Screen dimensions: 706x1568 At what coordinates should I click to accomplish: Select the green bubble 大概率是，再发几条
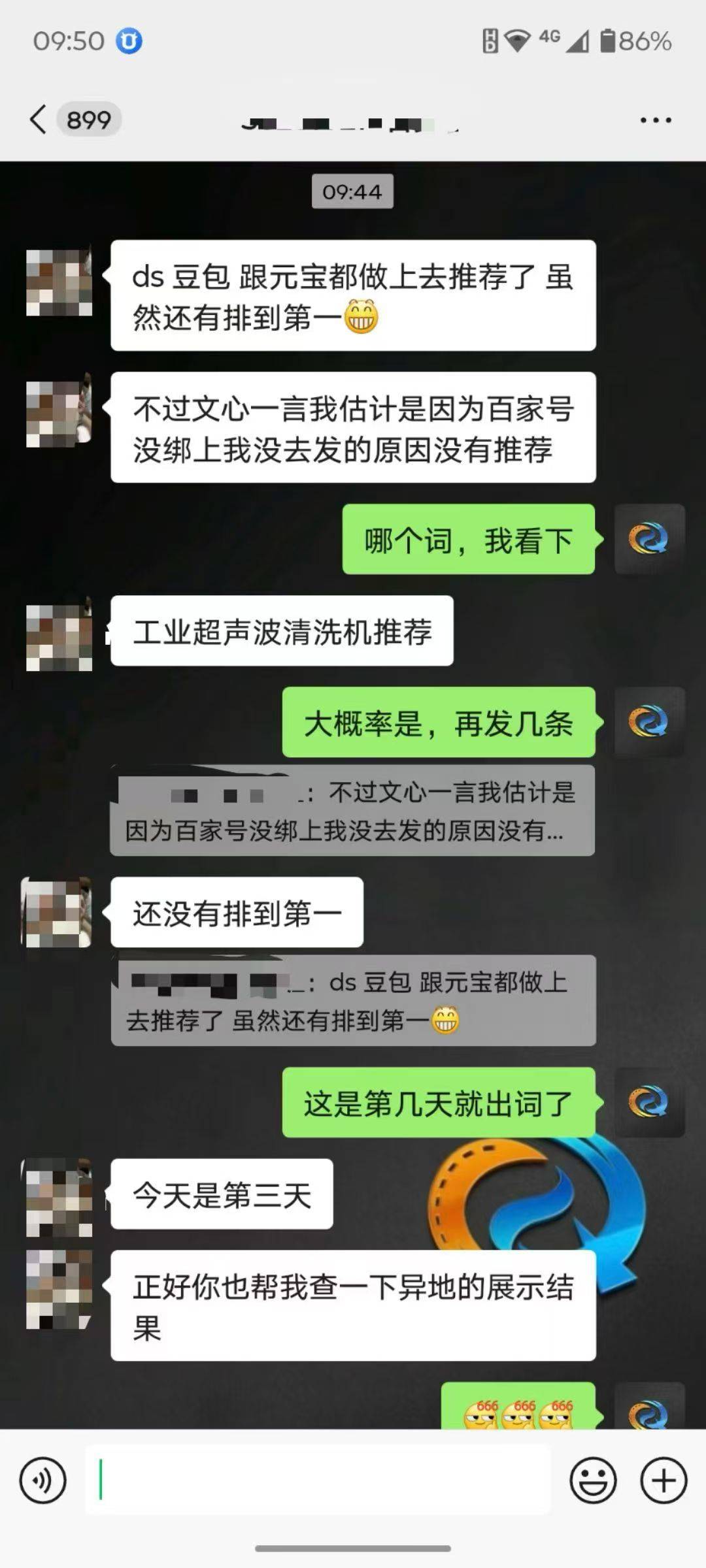coord(439,722)
